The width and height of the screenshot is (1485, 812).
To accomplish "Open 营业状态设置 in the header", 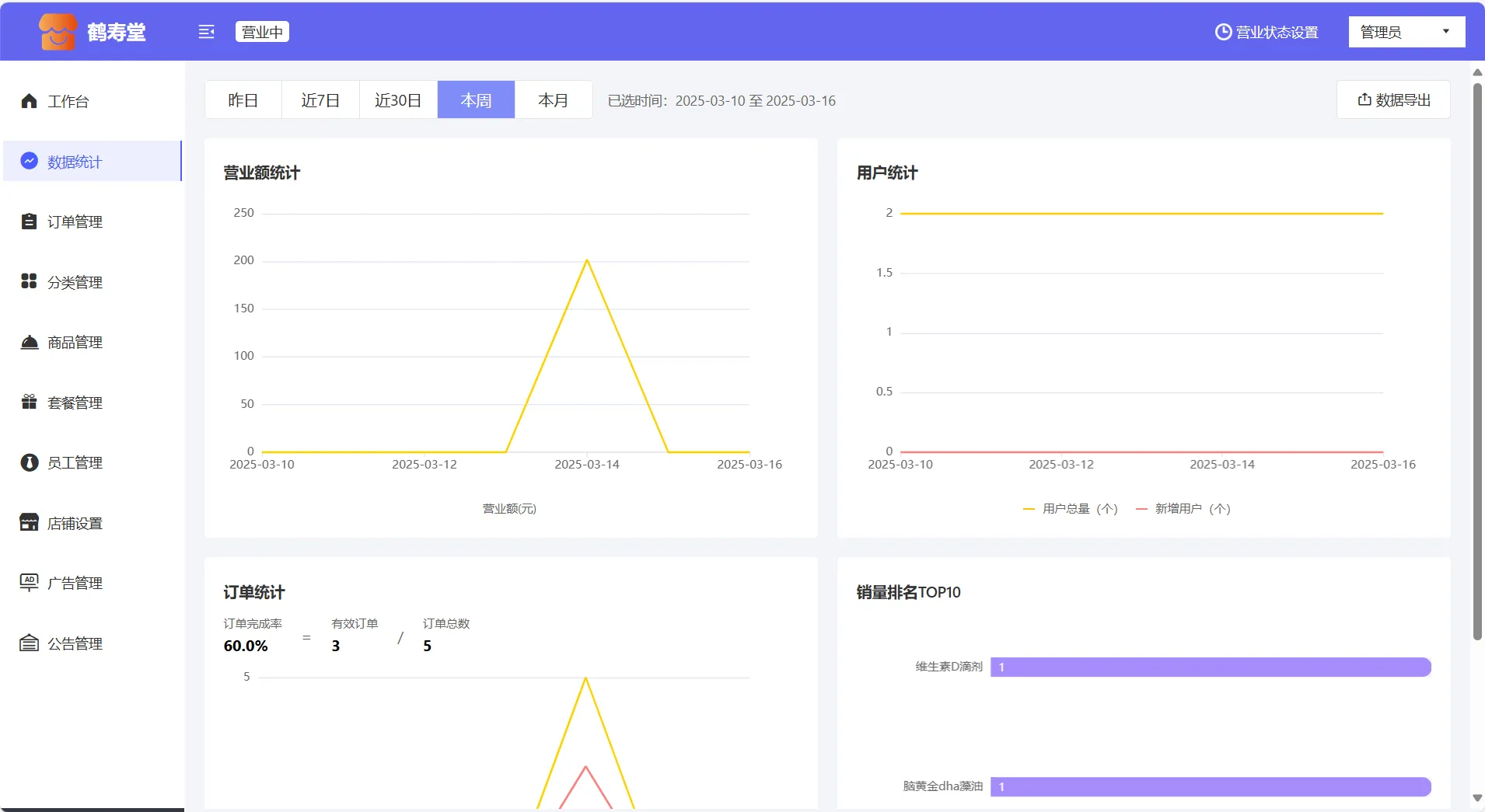I will [x=1267, y=32].
